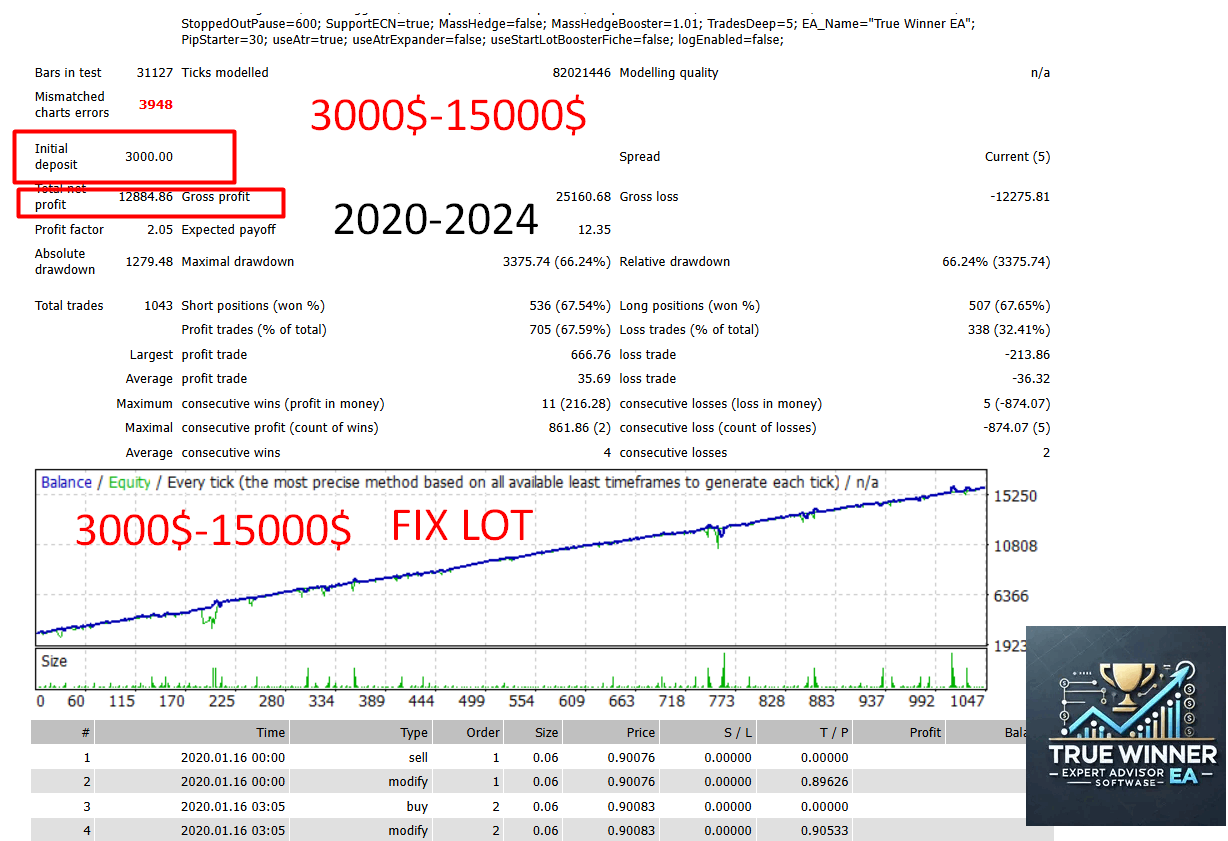Screen dimensions: 1228x841
Task: Select Largest profit trade value 666.76
Action: 590,355
